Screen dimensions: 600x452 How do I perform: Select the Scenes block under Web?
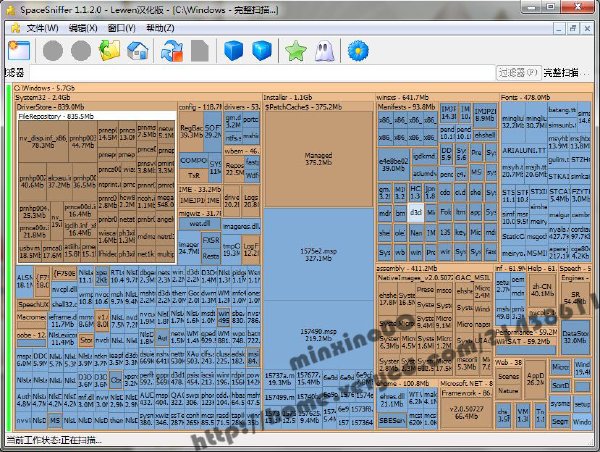coord(508,376)
